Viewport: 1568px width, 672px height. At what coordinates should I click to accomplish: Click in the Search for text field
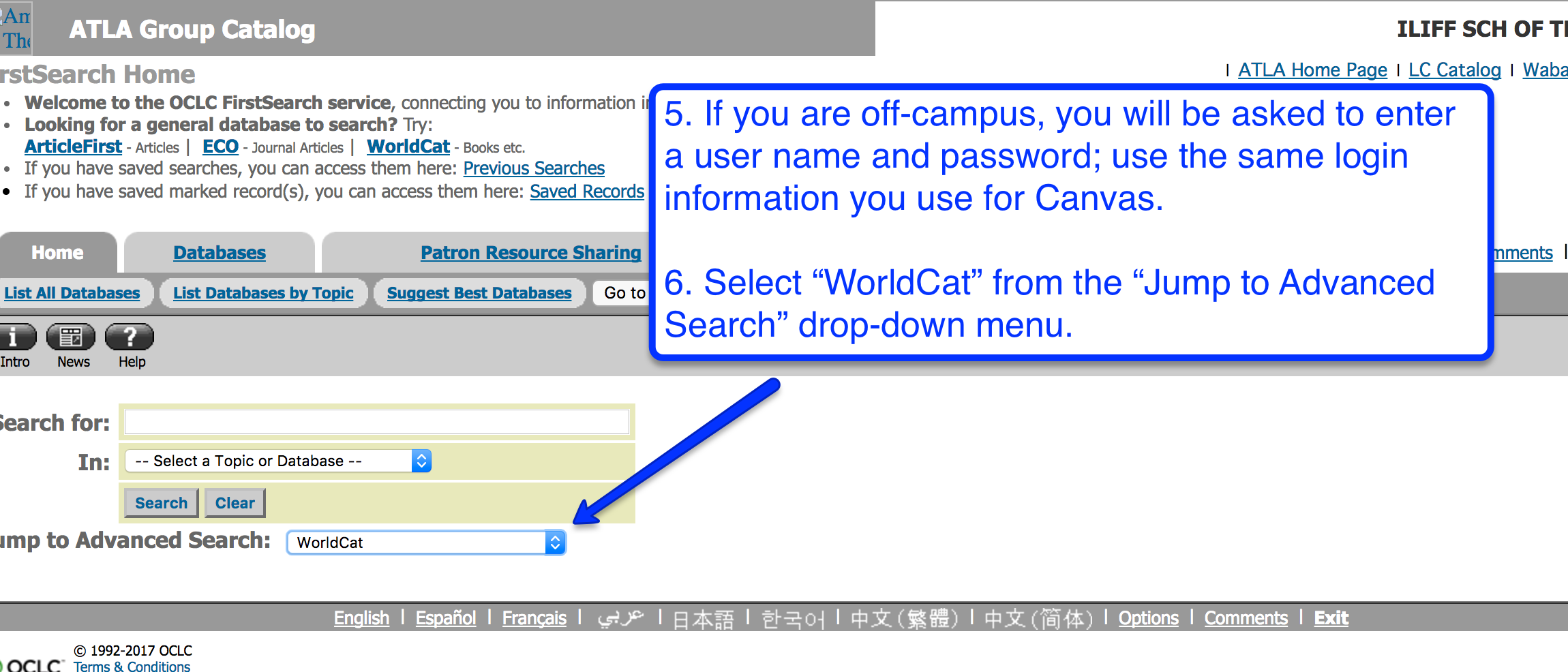coord(376,422)
